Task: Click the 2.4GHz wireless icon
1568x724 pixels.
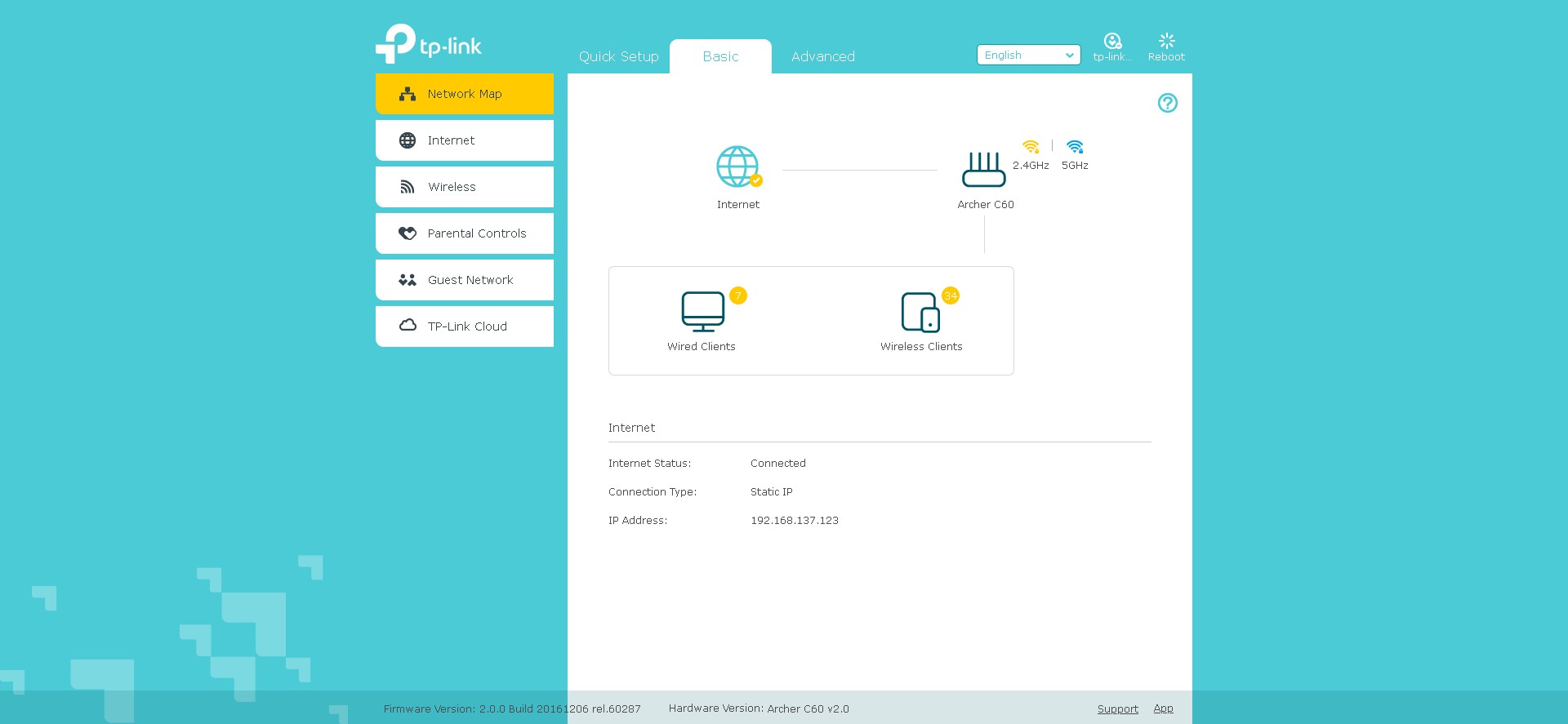Action: pos(1031,146)
